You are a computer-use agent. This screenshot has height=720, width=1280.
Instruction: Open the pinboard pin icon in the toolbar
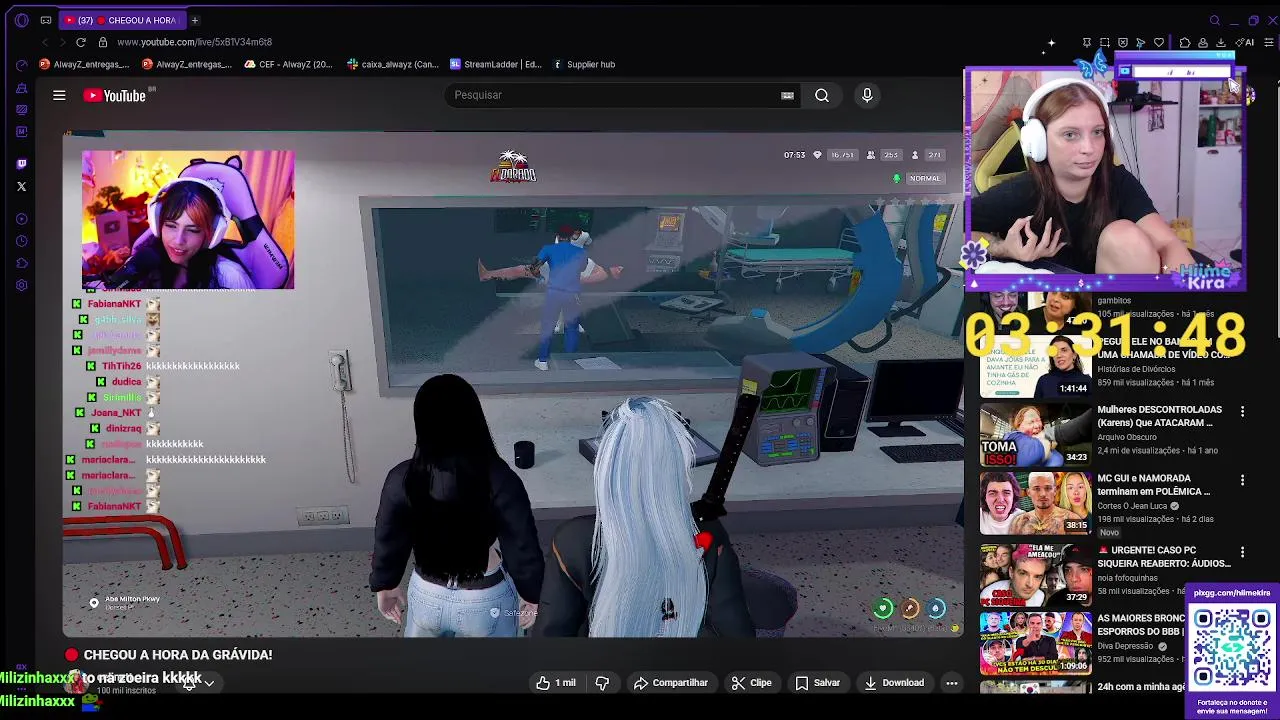[x=1086, y=42]
